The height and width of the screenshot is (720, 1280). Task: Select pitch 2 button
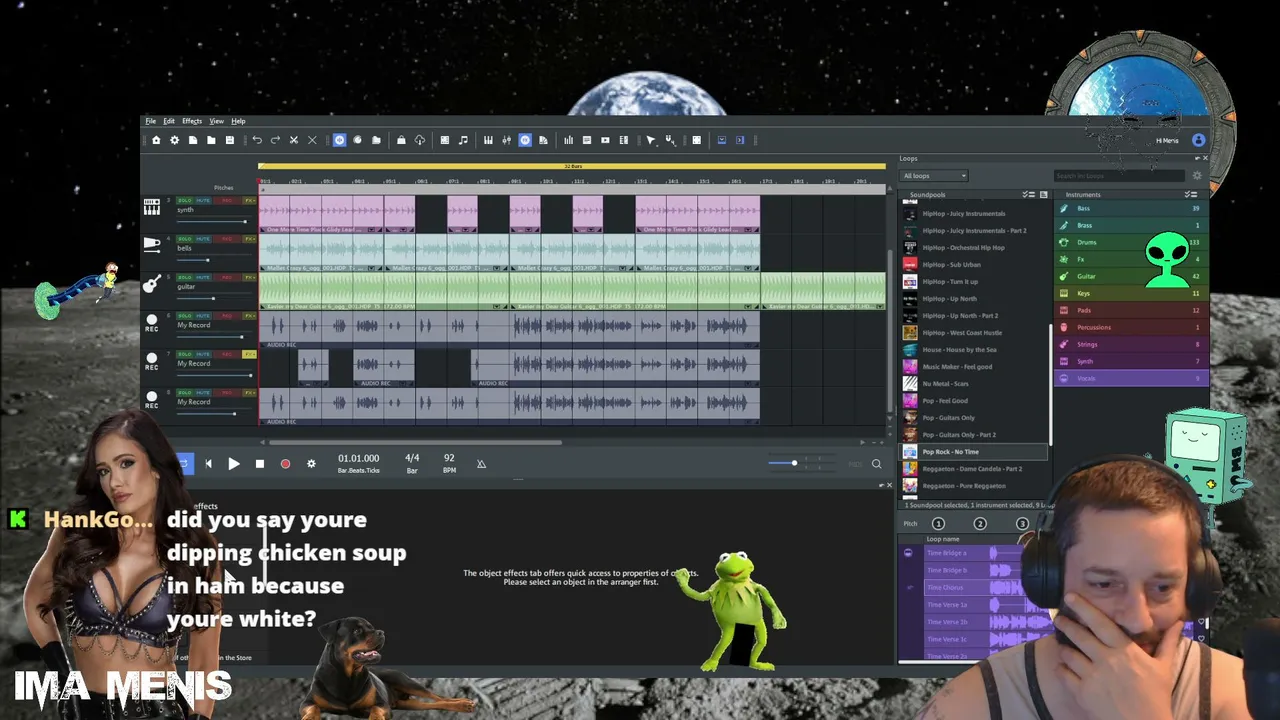980,524
